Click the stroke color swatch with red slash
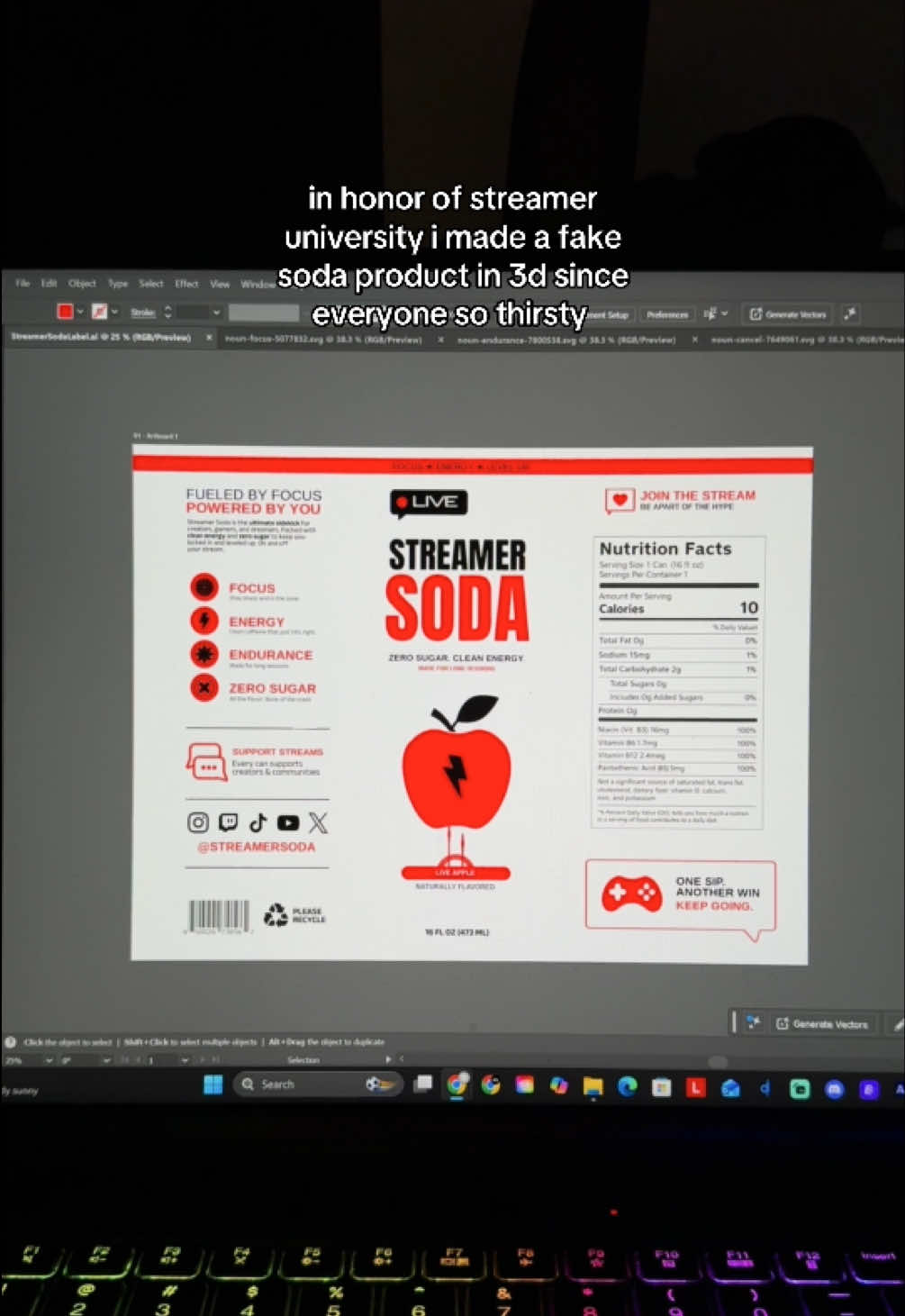Viewport: 905px width, 1316px height. (x=99, y=312)
